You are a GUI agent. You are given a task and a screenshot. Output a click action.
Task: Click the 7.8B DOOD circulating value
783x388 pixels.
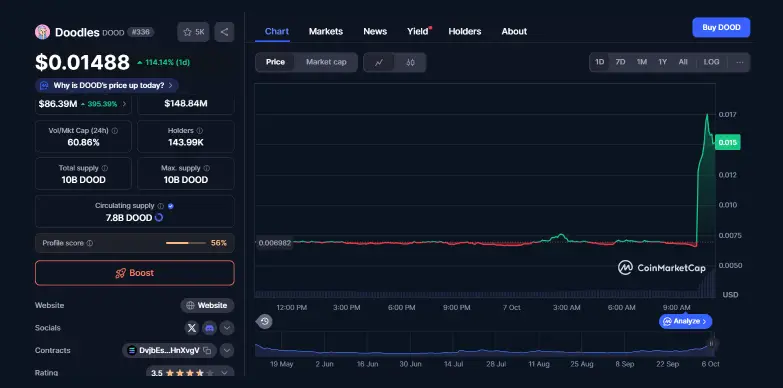point(129,218)
